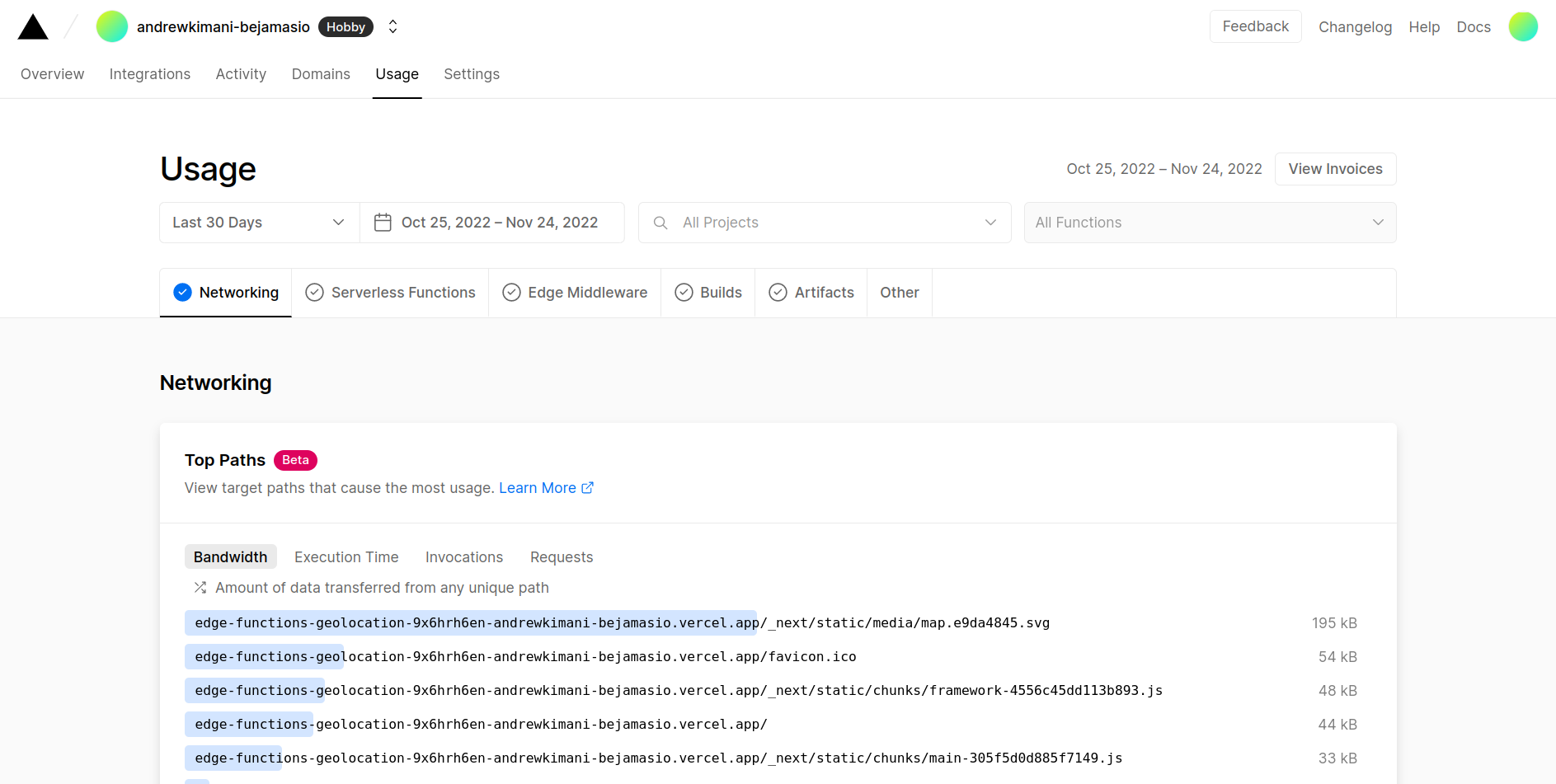1556x784 pixels.
Task: Expand the All Projects dropdown arrow
Action: click(990, 223)
